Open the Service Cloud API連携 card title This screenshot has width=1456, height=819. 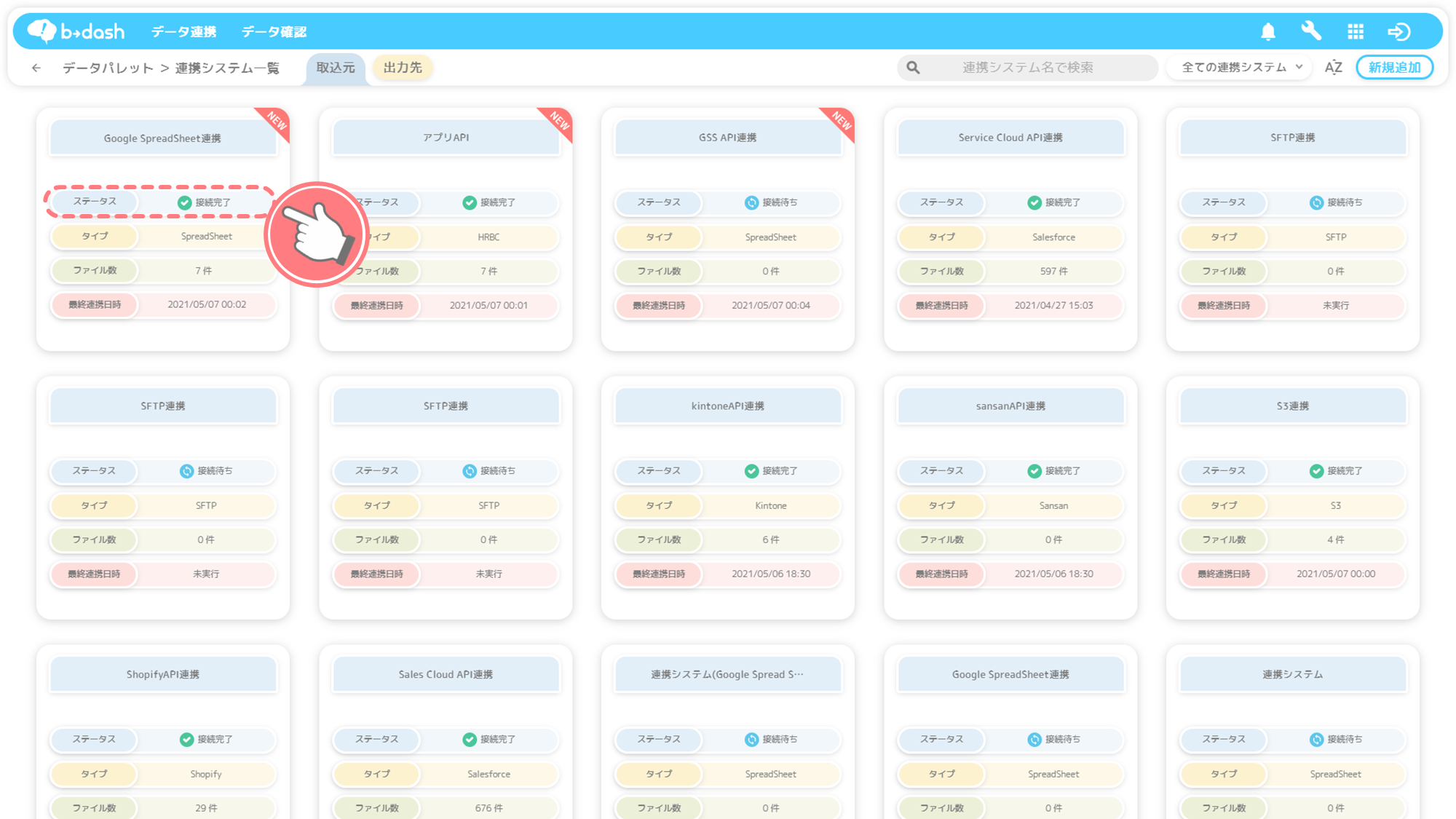click(x=1010, y=138)
